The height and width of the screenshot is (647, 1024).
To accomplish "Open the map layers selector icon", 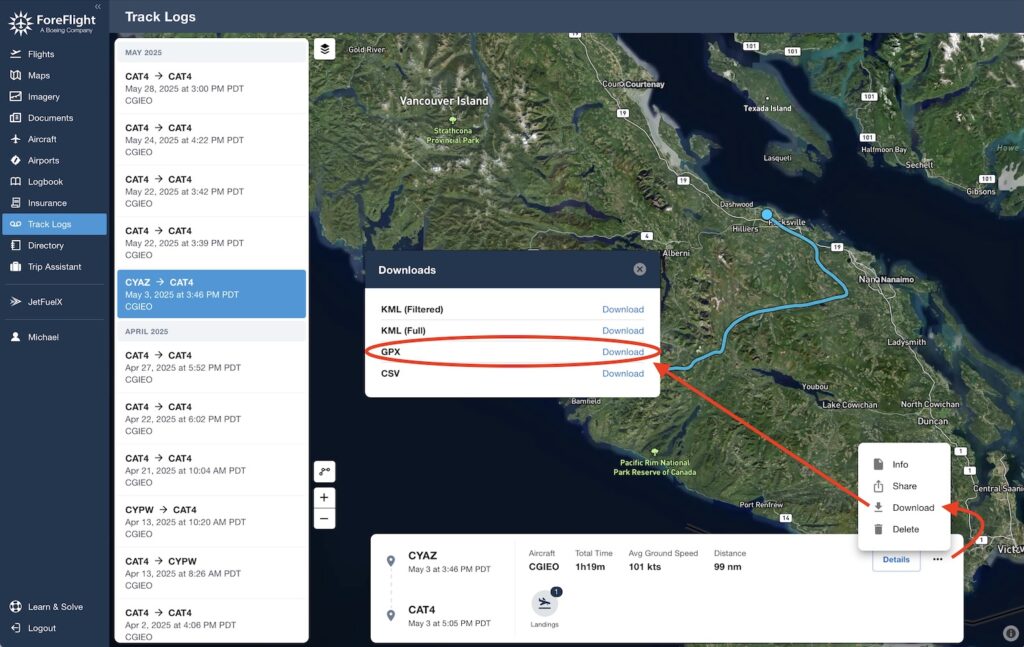I will [x=324, y=49].
